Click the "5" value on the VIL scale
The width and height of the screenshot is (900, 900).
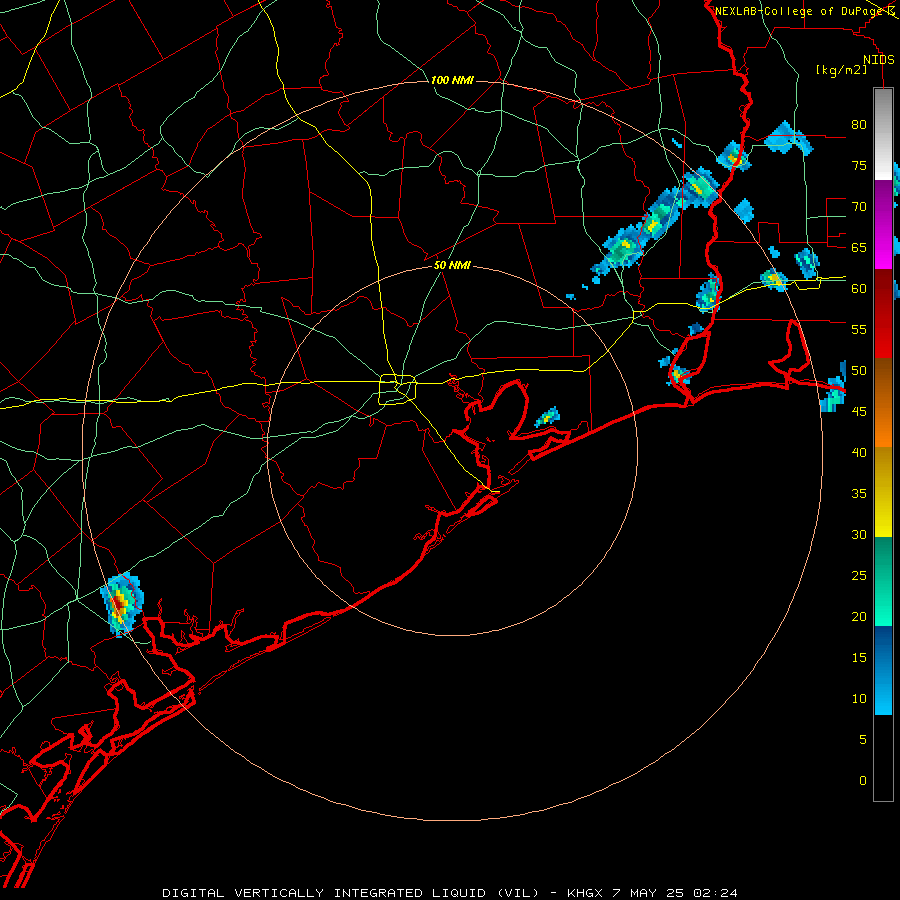point(863,740)
